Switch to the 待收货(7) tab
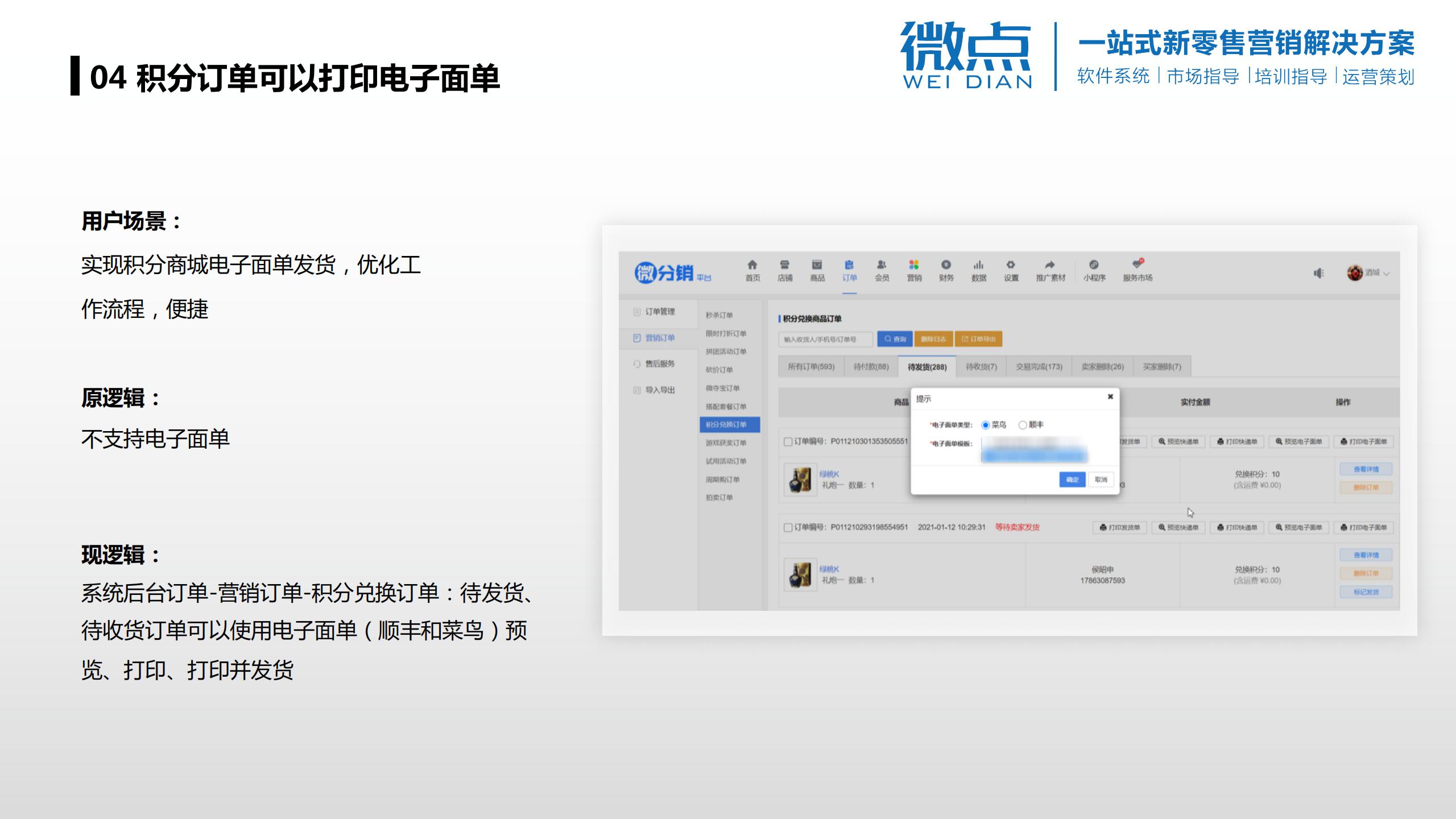Image resolution: width=1456 pixels, height=819 pixels. [x=982, y=367]
